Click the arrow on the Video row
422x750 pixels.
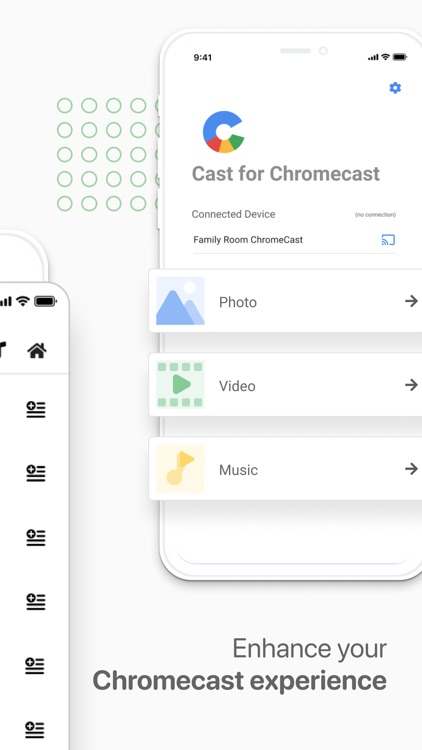tap(411, 385)
